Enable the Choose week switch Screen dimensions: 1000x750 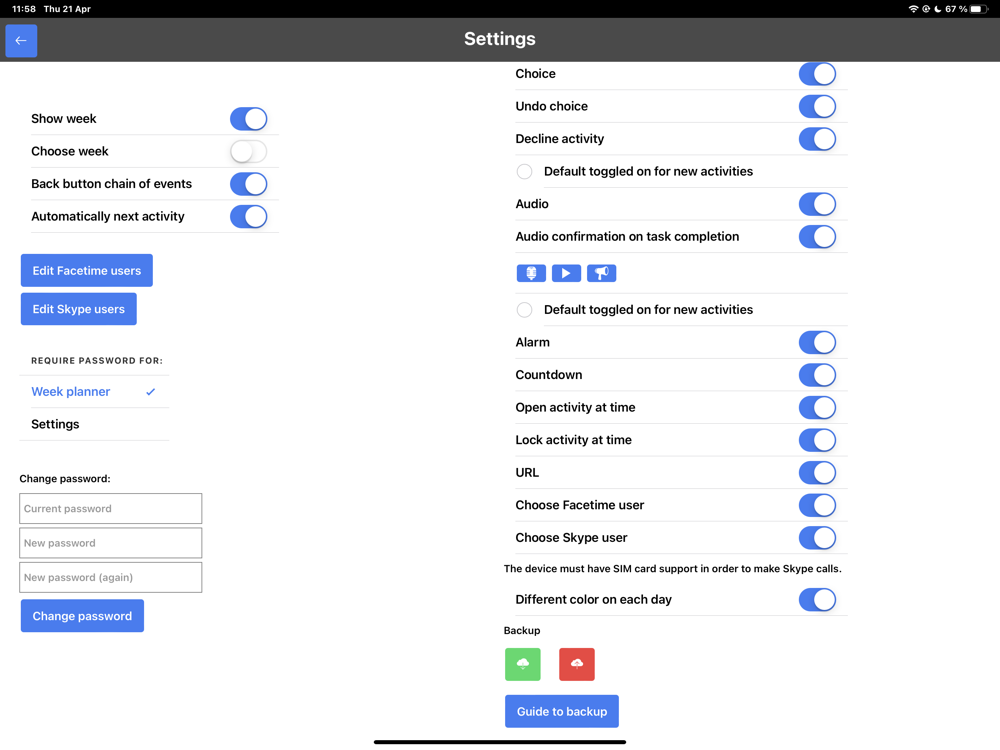(248, 151)
